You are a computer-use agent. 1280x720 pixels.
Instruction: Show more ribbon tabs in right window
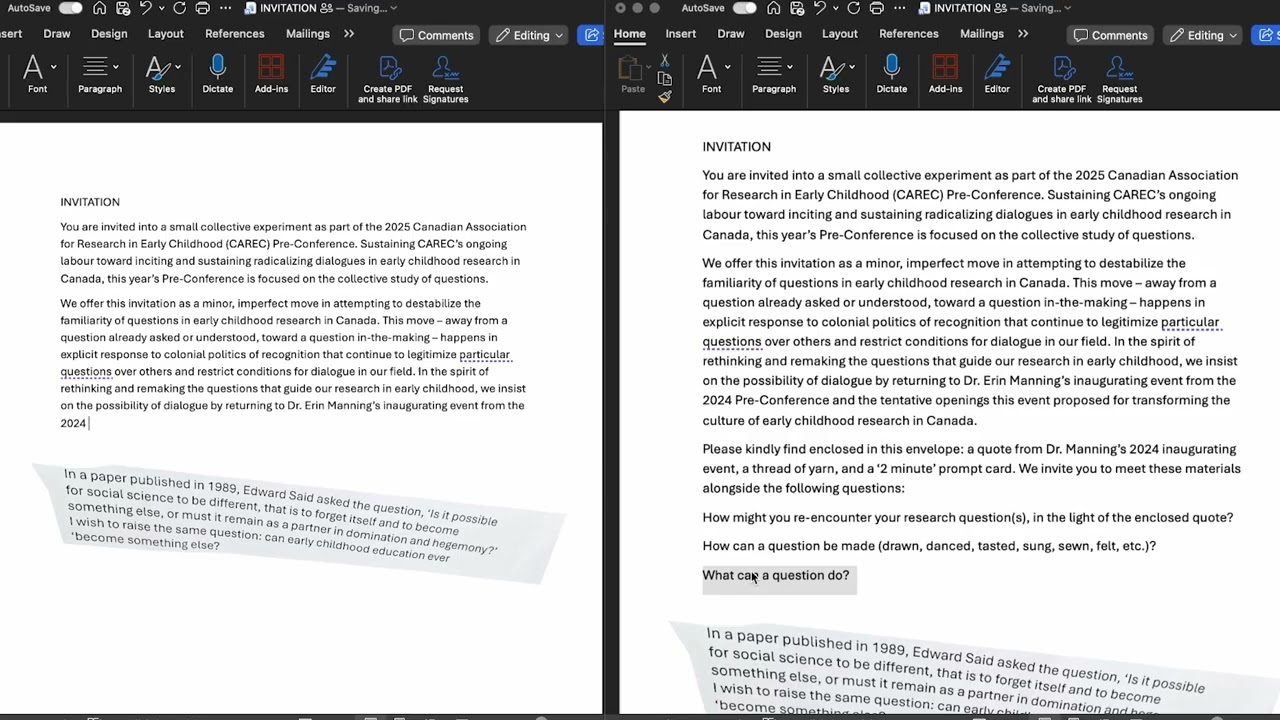[1022, 34]
